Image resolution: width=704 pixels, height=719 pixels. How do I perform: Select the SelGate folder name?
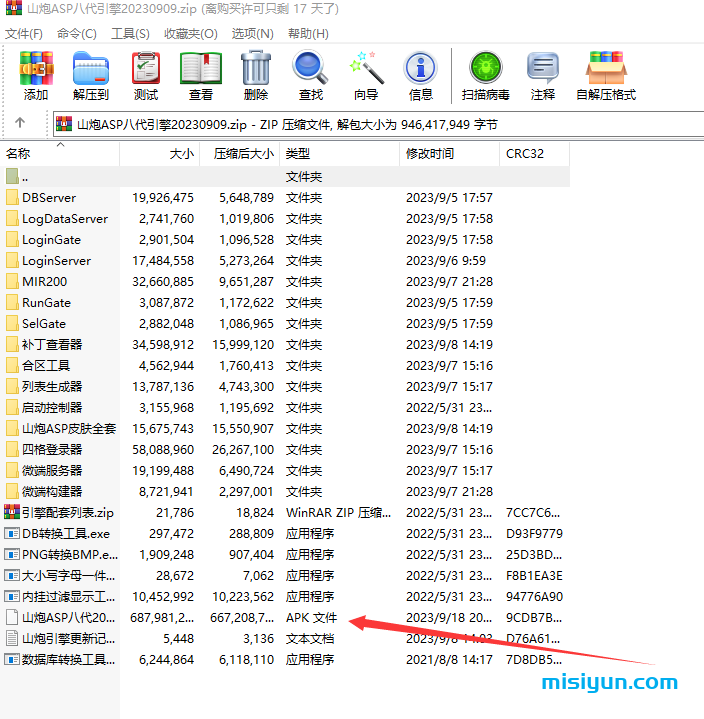click(44, 324)
